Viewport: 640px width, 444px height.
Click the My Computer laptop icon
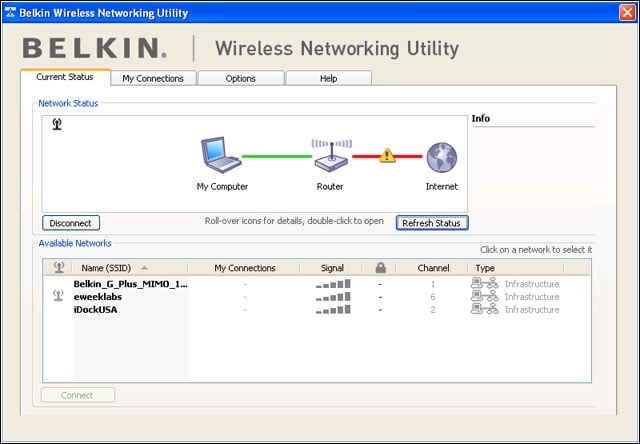click(221, 155)
